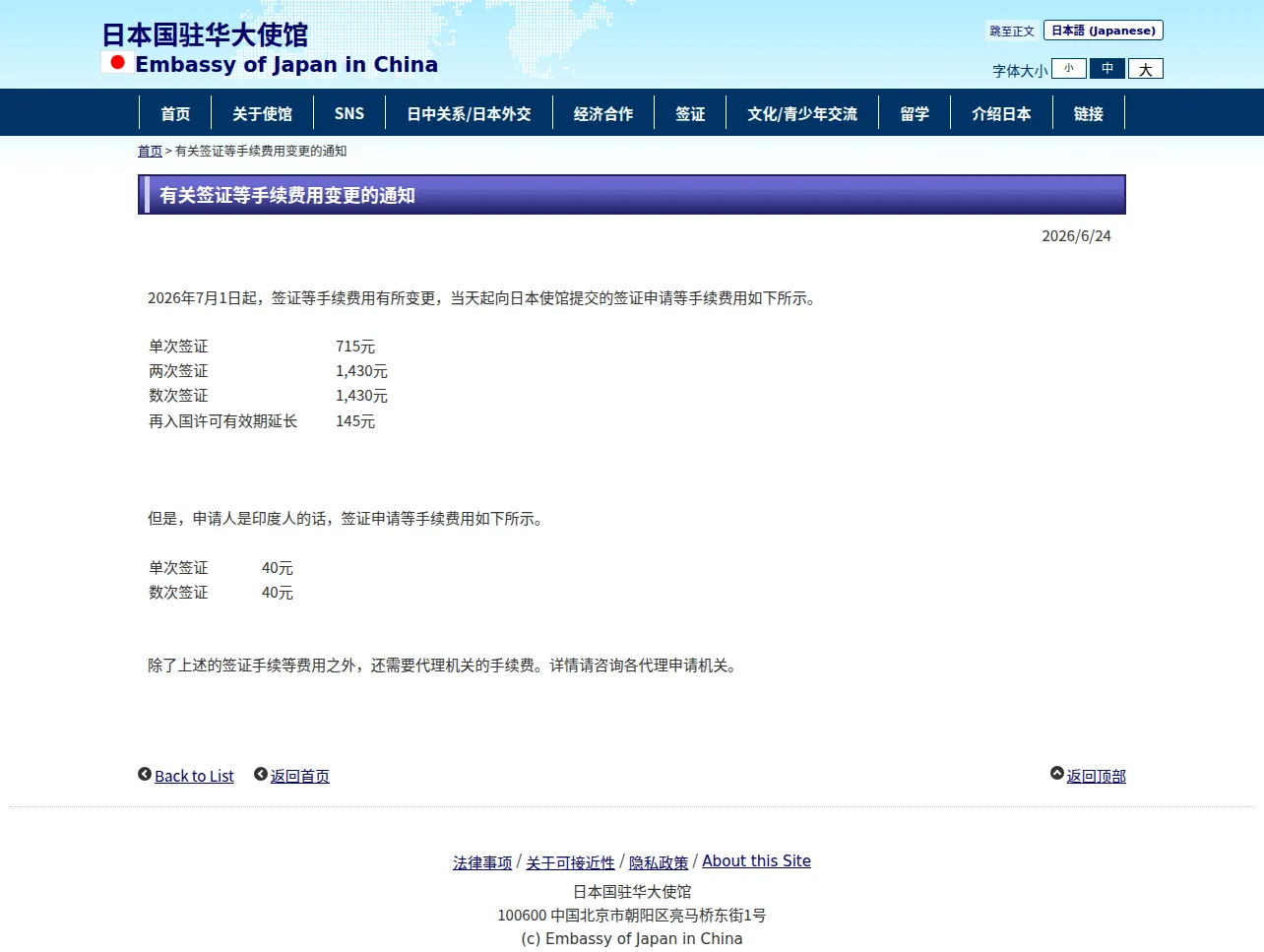This screenshot has width=1264, height=952.
Task: Open the About this Site link
Action: [756, 860]
